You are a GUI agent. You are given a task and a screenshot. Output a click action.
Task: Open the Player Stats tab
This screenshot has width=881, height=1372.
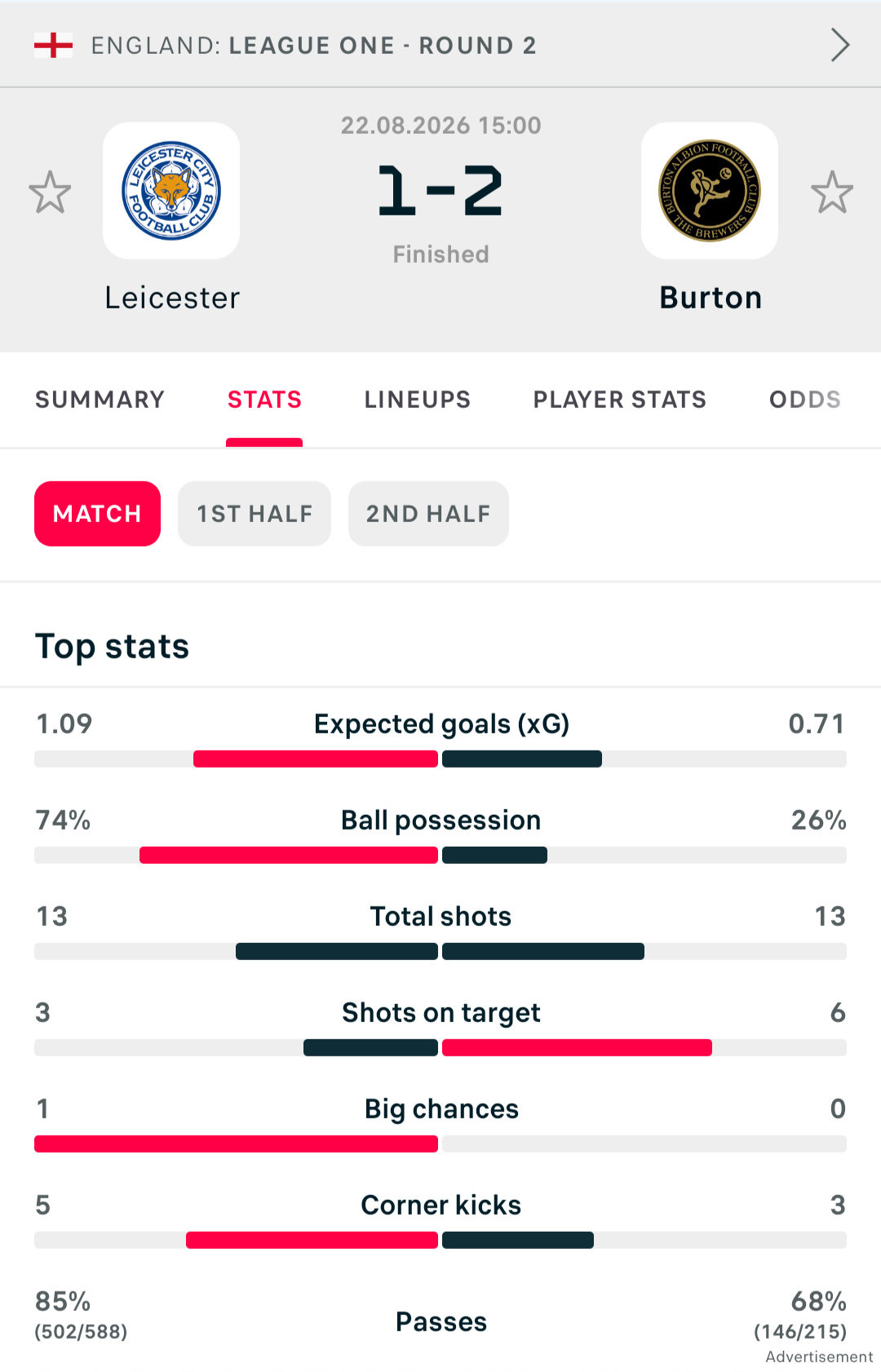pos(620,400)
